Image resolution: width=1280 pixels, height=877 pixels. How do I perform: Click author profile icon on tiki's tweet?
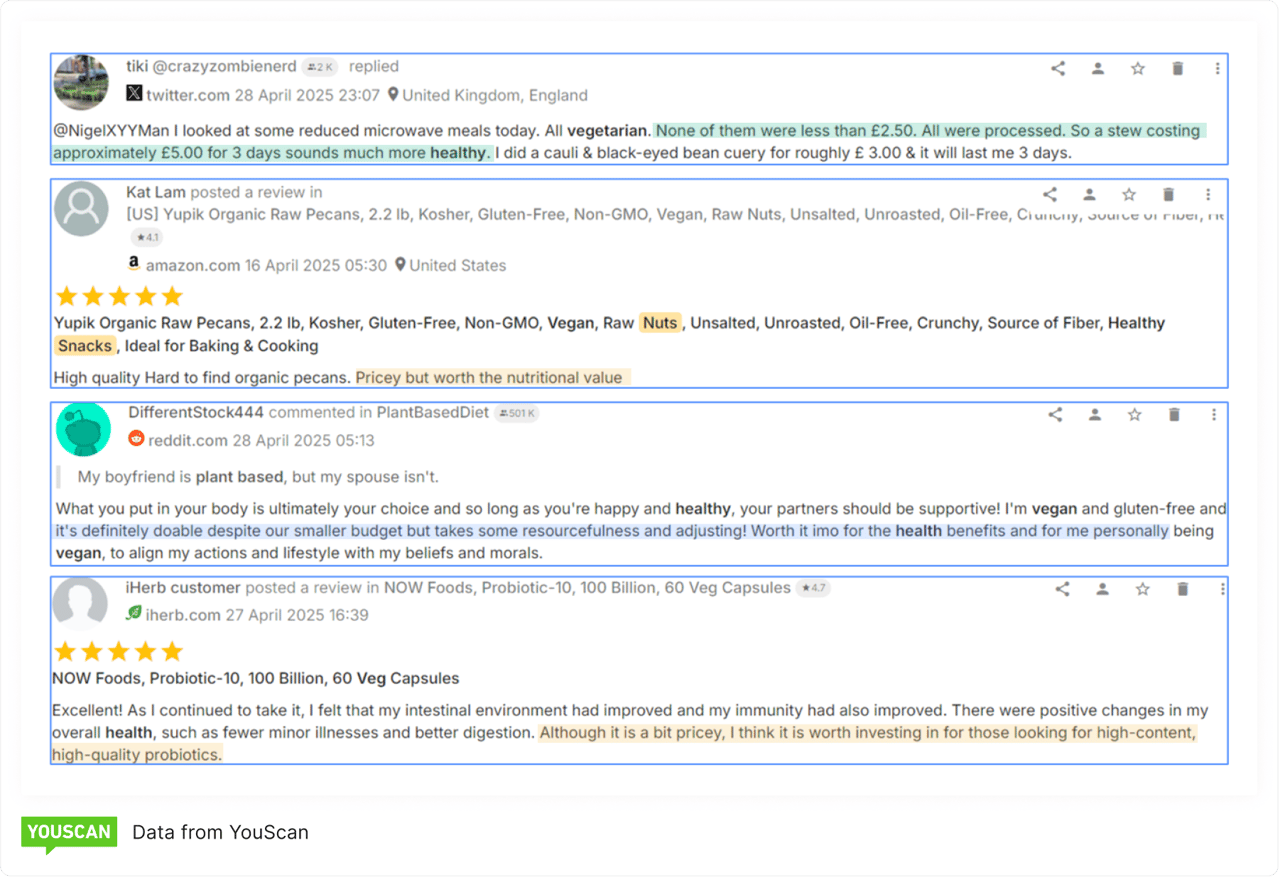[x=1098, y=68]
